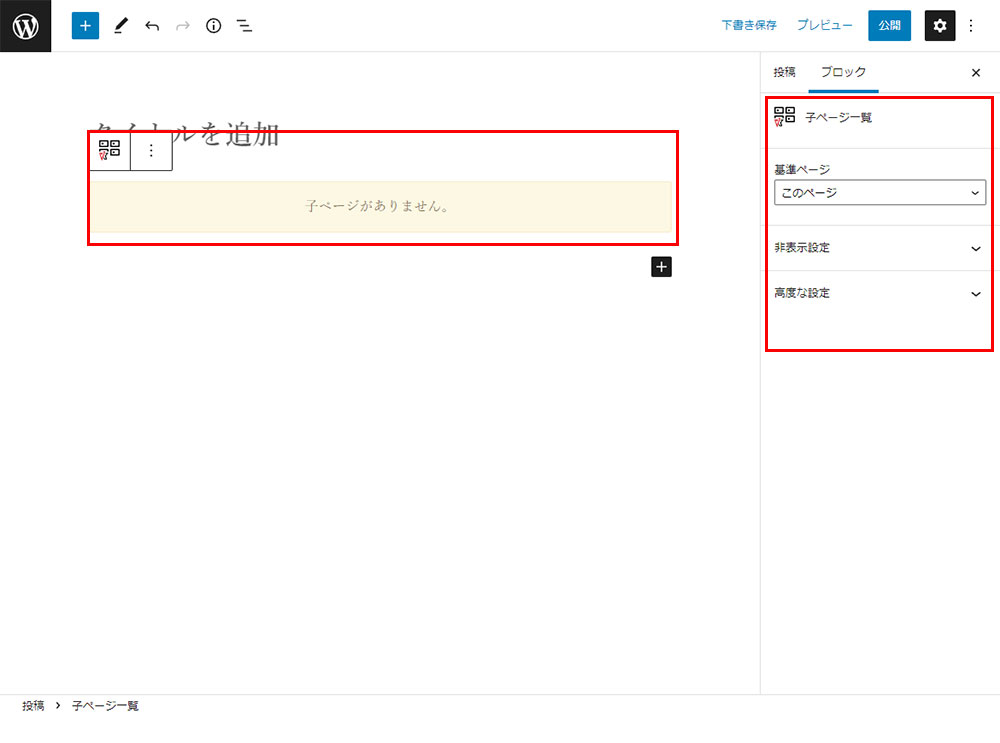
Task: Open block toolbar more options
Action: [151, 151]
